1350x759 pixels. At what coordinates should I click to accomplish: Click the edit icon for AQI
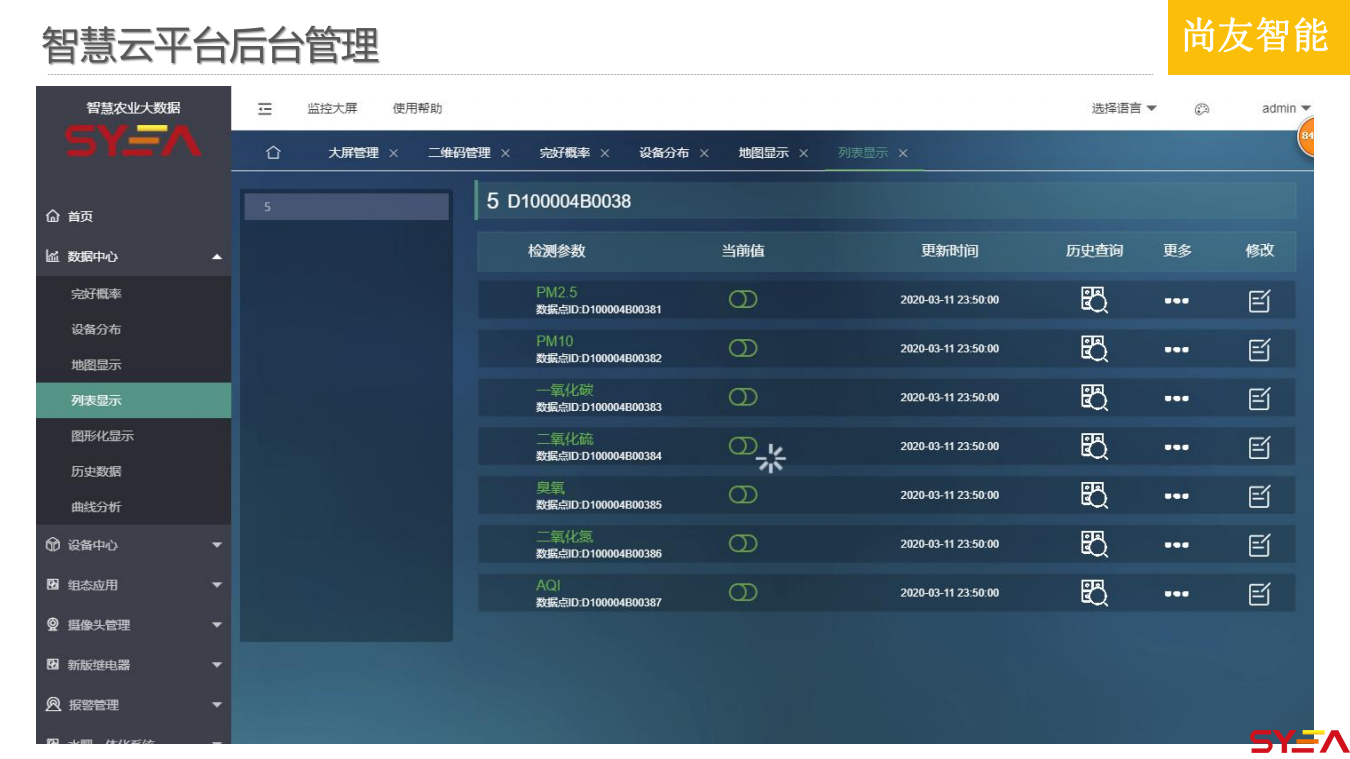point(1260,593)
